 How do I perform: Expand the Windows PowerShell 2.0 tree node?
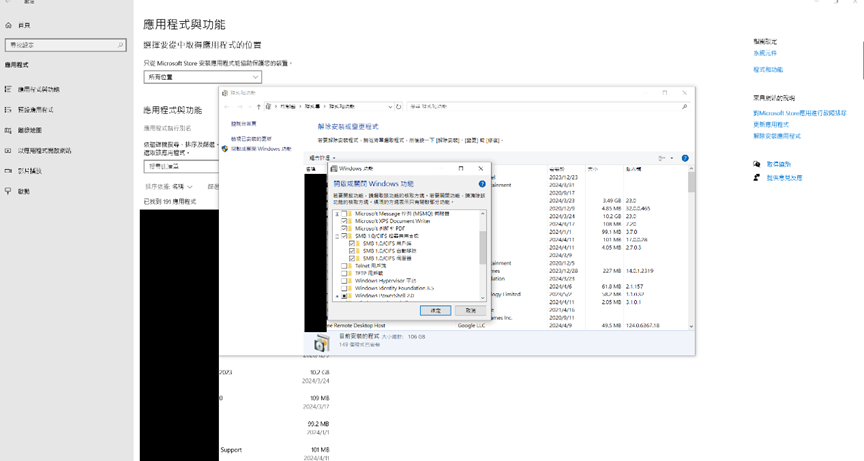pos(337,296)
